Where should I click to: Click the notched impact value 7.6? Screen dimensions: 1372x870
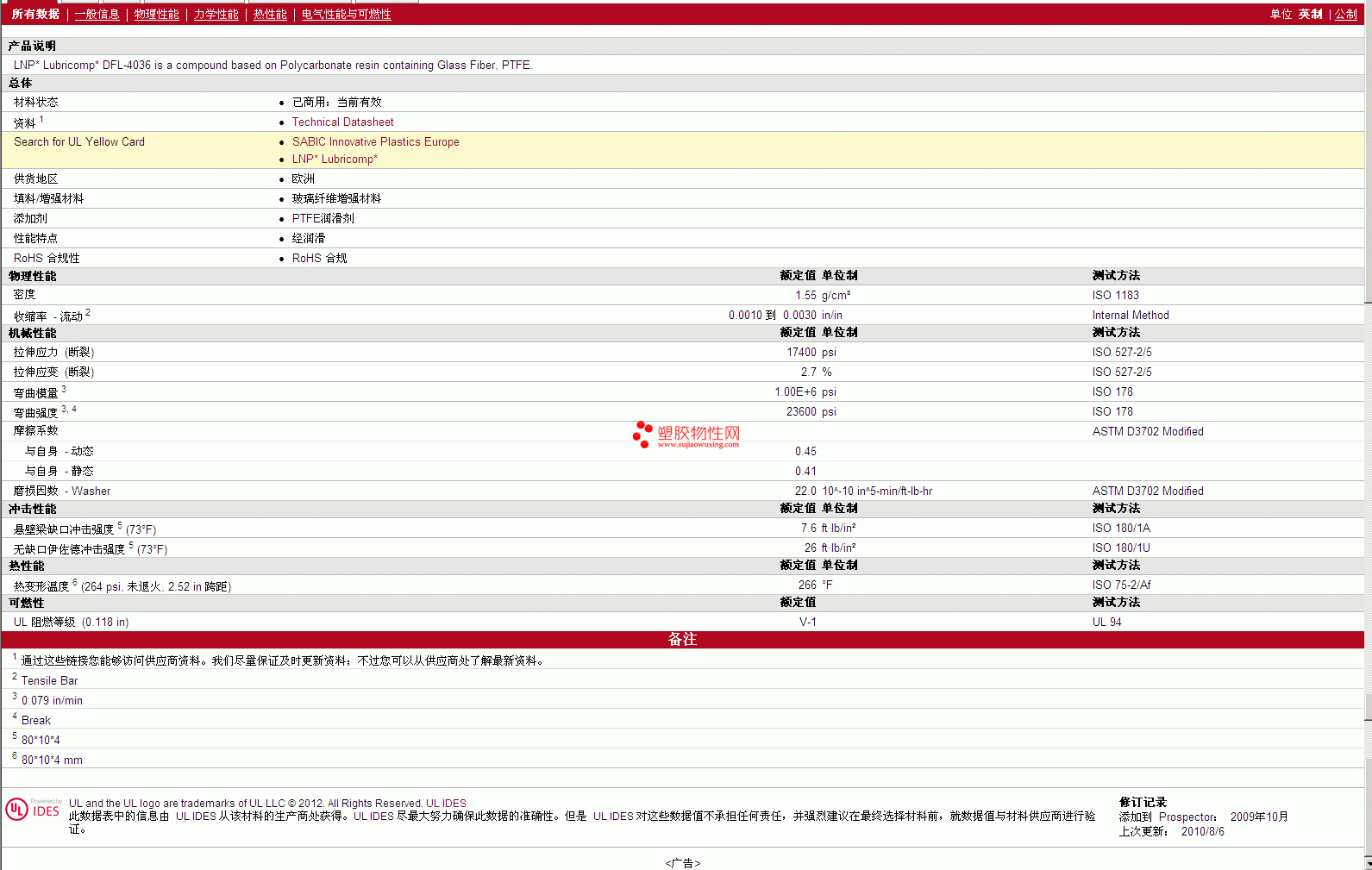[808, 529]
